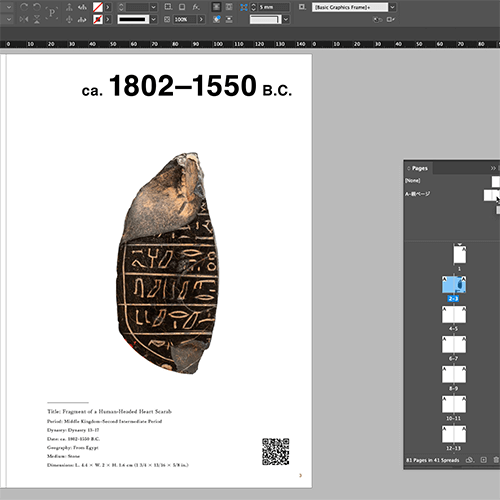Delete selected pages with trash icon
This screenshot has width=500, height=500.
pyautogui.click(x=496, y=460)
